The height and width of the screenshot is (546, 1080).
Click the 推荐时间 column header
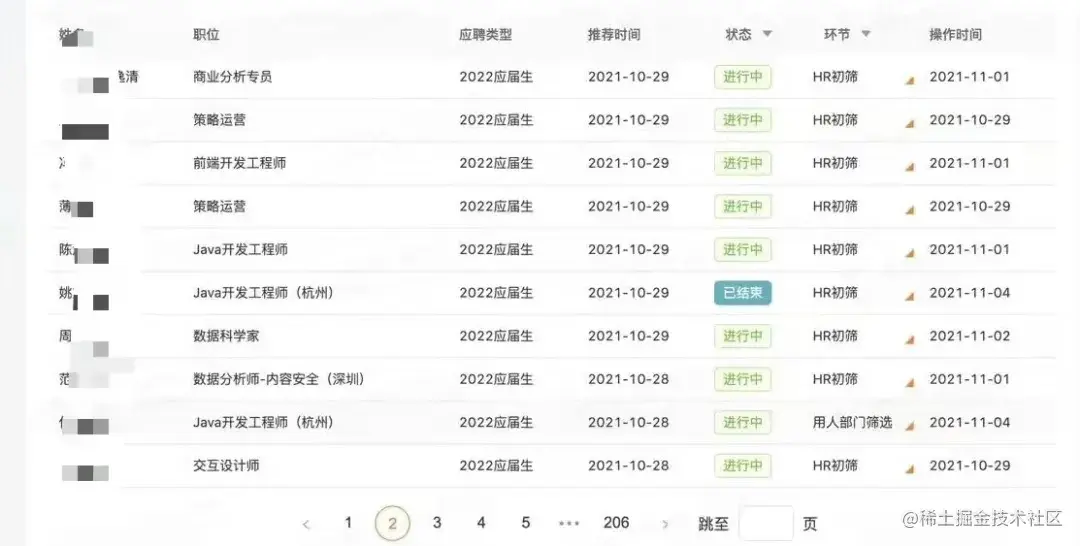click(614, 34)
